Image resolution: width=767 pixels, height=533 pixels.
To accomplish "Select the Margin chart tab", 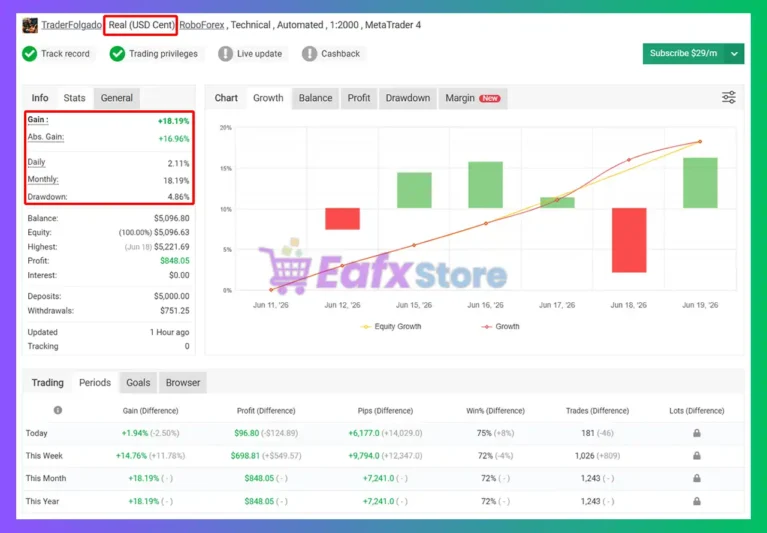I will coord(473,98).
